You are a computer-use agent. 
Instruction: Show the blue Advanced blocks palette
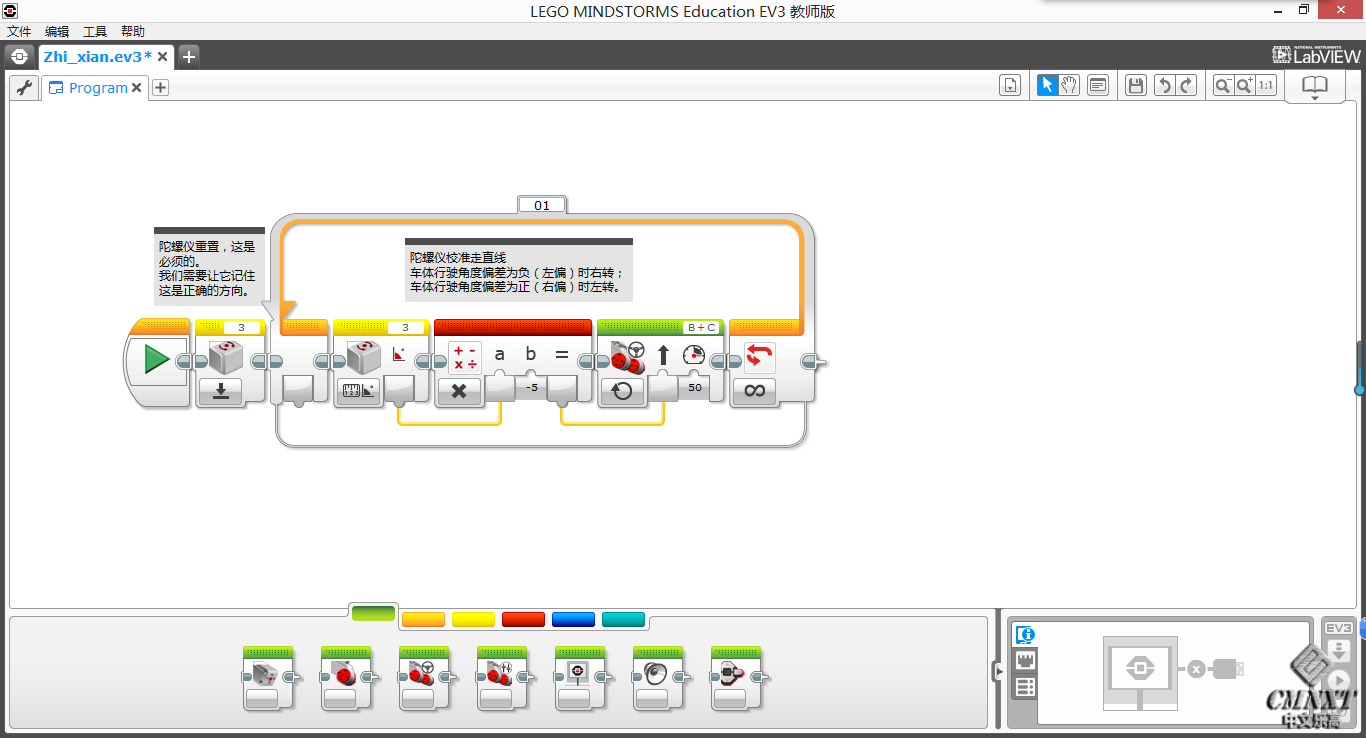click(x=573, y=619)
